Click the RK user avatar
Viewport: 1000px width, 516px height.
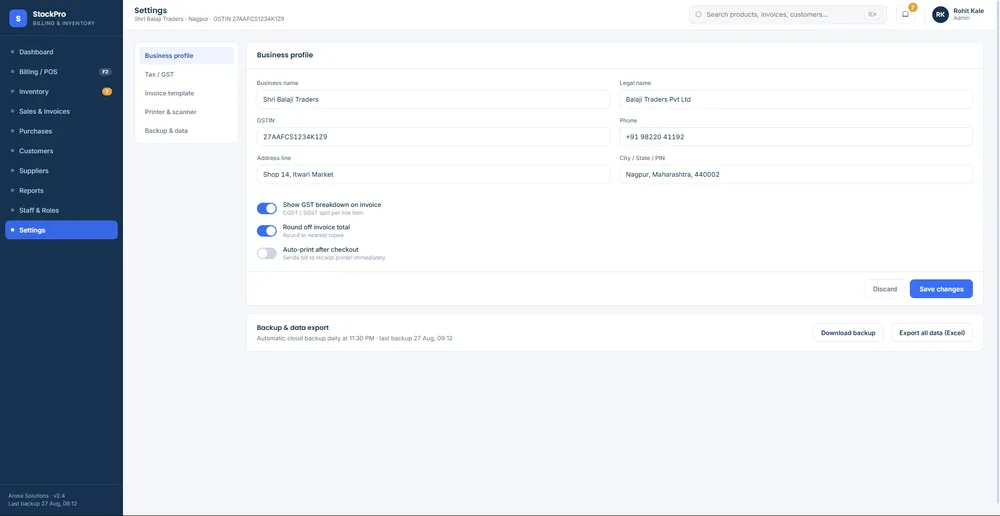point(940,14)
